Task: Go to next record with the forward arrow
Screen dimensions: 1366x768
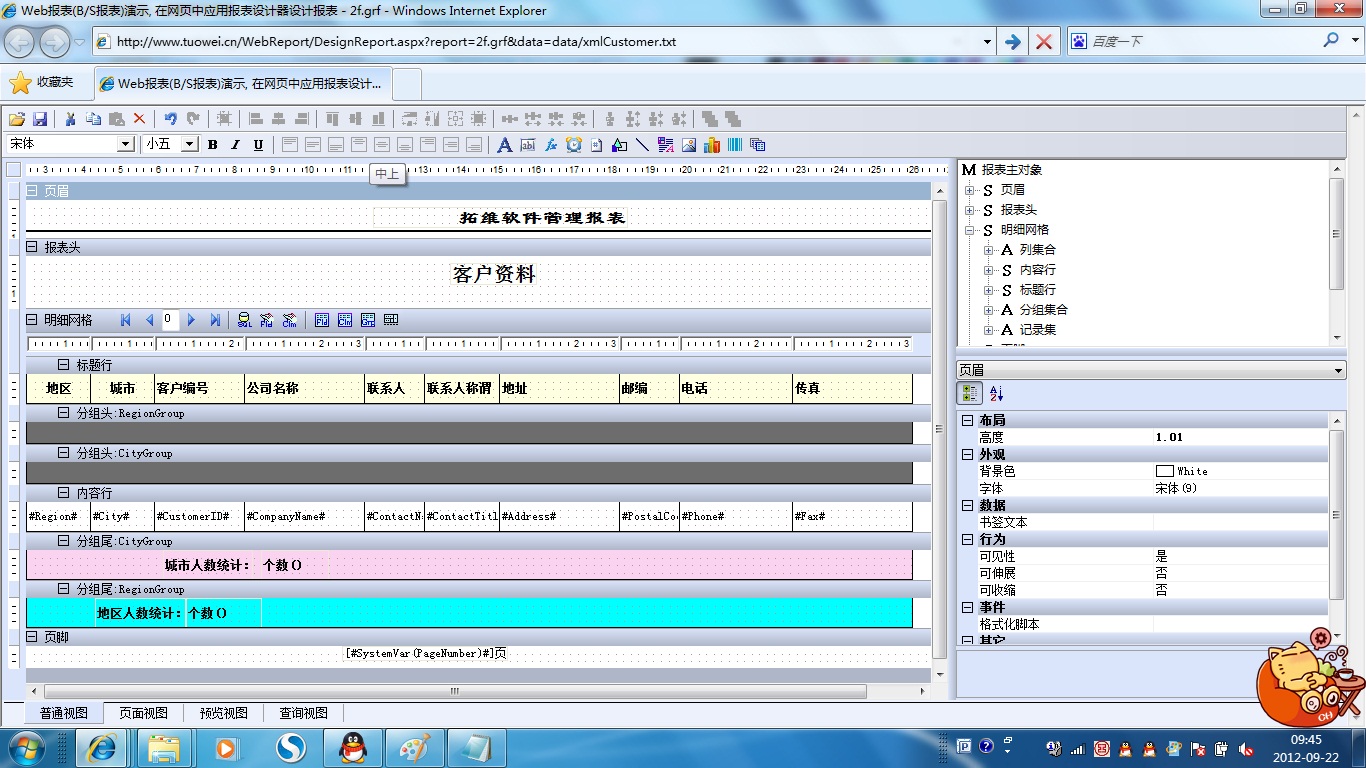Action: click(x=192, y=320)
